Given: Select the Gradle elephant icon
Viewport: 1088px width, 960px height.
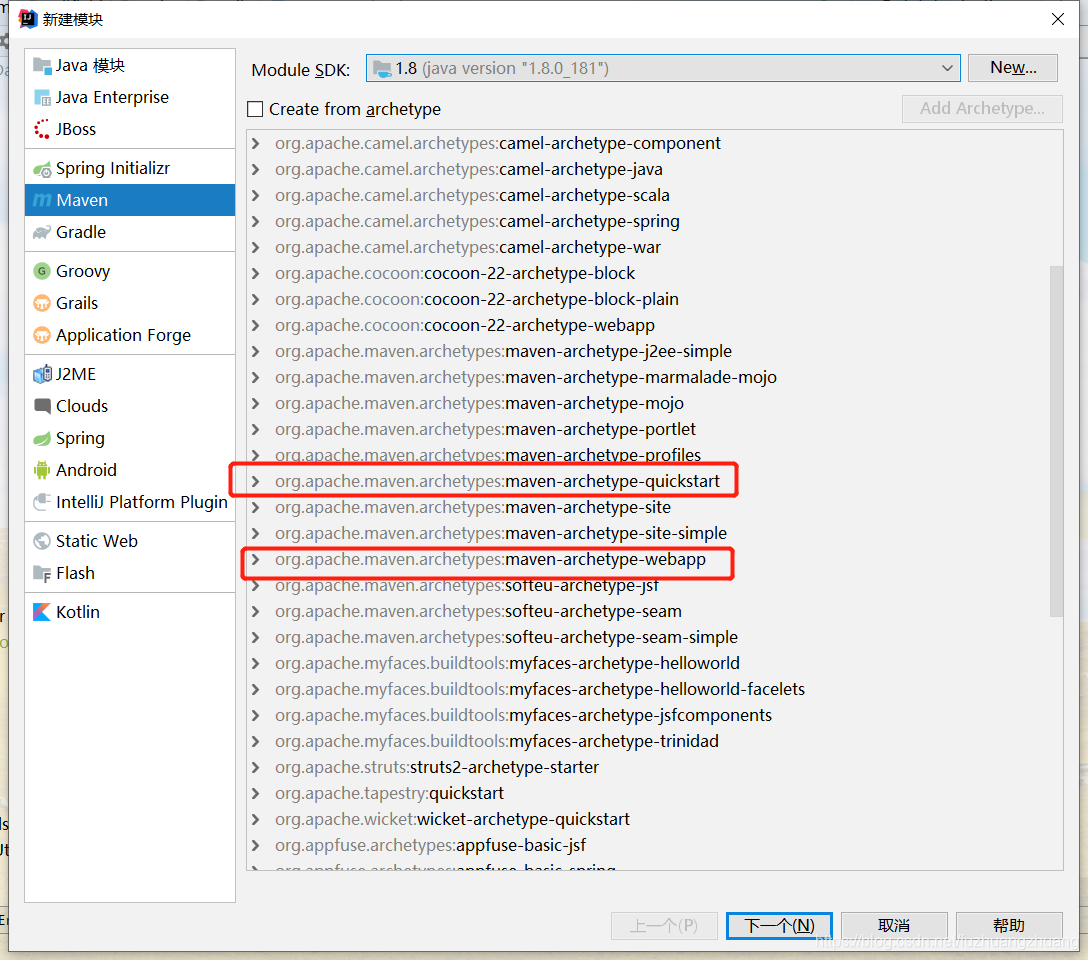Looking at the screenshot, I should click(42, 232).
